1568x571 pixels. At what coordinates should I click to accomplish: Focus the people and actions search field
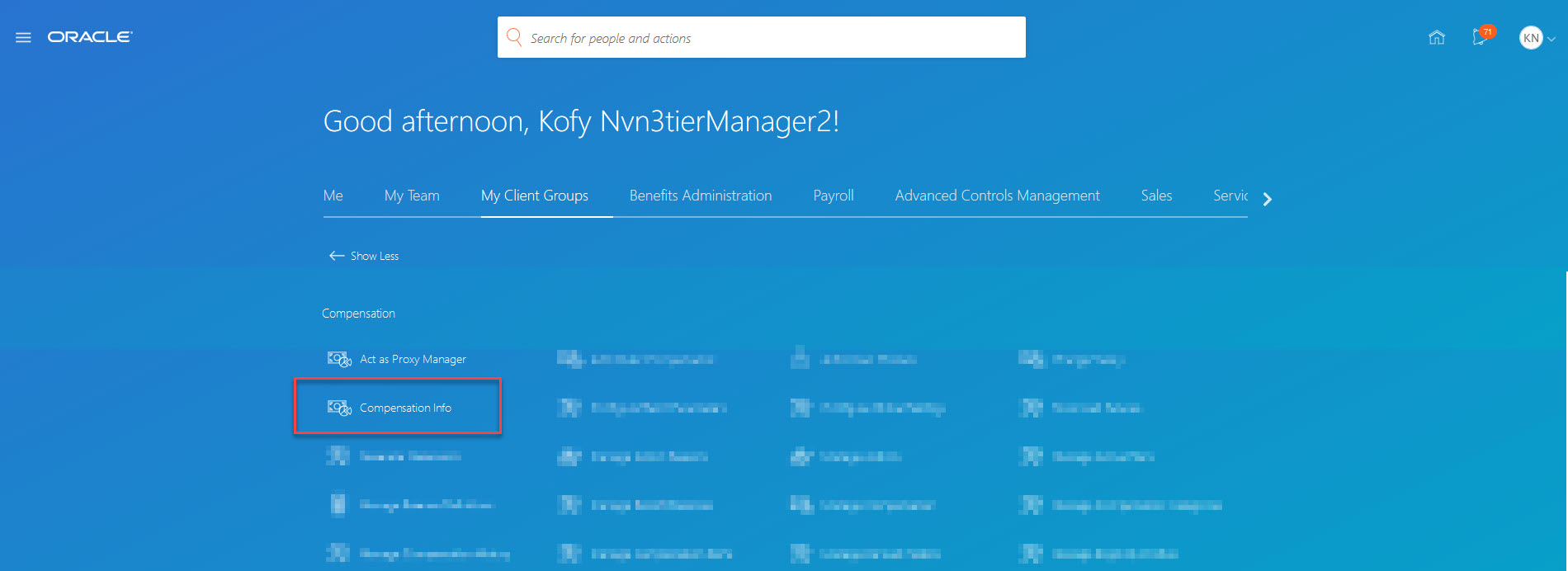(x=762, y=37)
